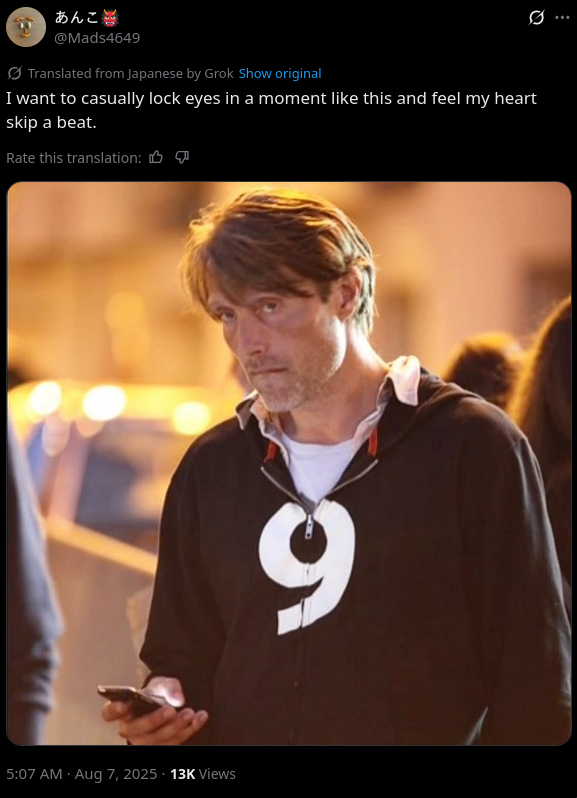The image size is (577, 798).
Task: Click the 13K view count
Action: [183, 774]
